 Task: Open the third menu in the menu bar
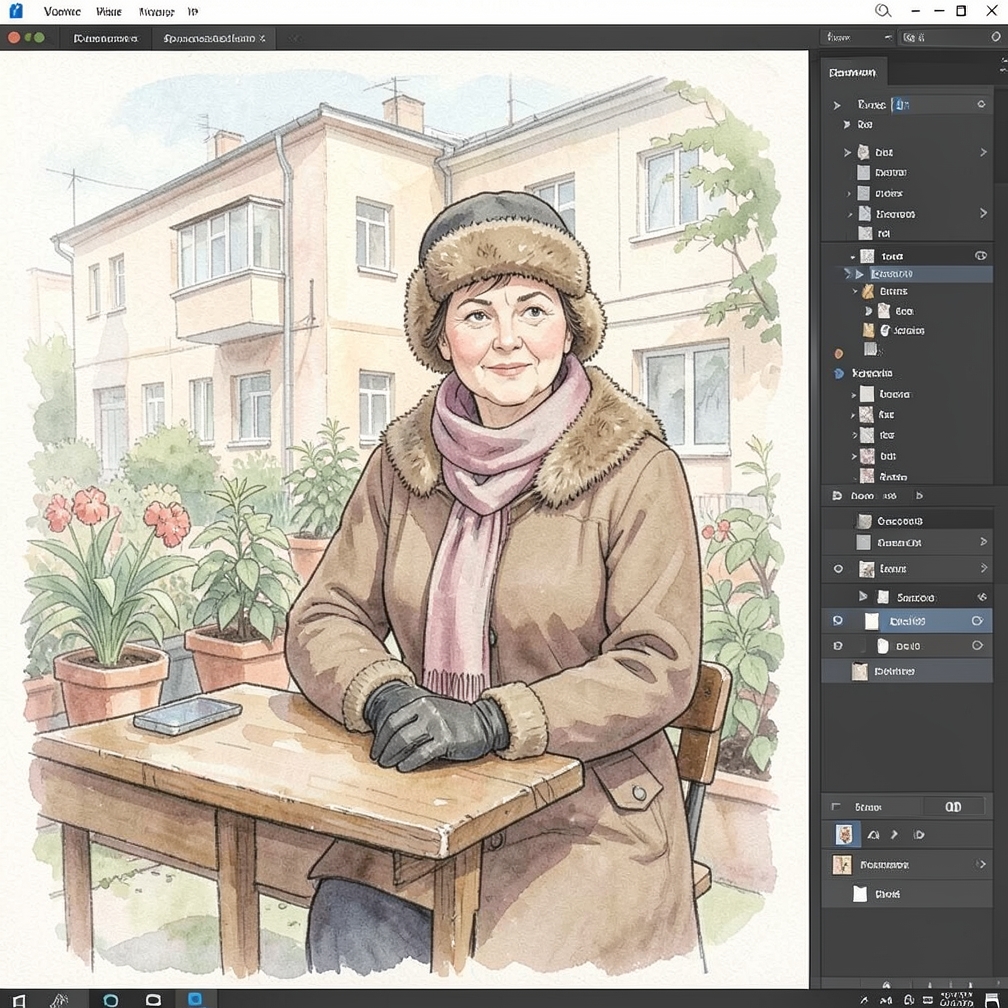click(156, 12)
